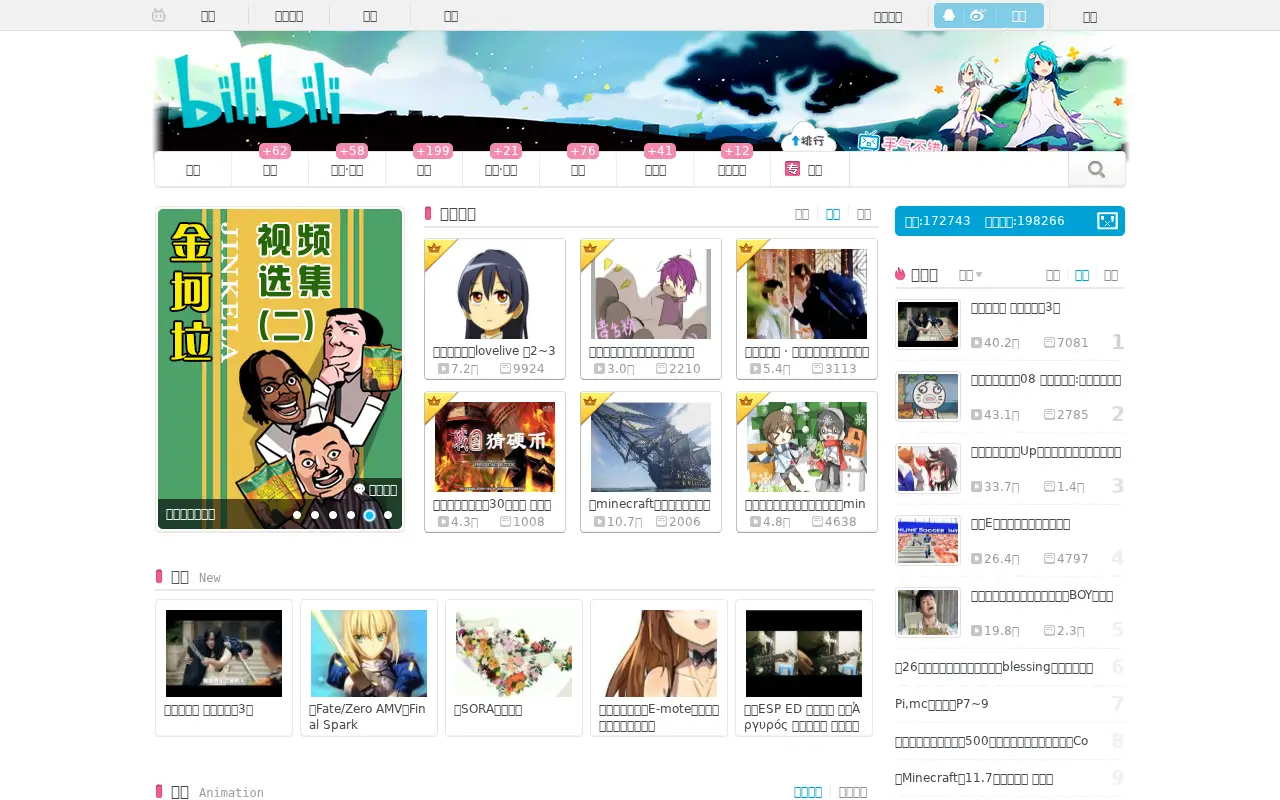Select the highlighted blue carousel dot

pos(369,515)
